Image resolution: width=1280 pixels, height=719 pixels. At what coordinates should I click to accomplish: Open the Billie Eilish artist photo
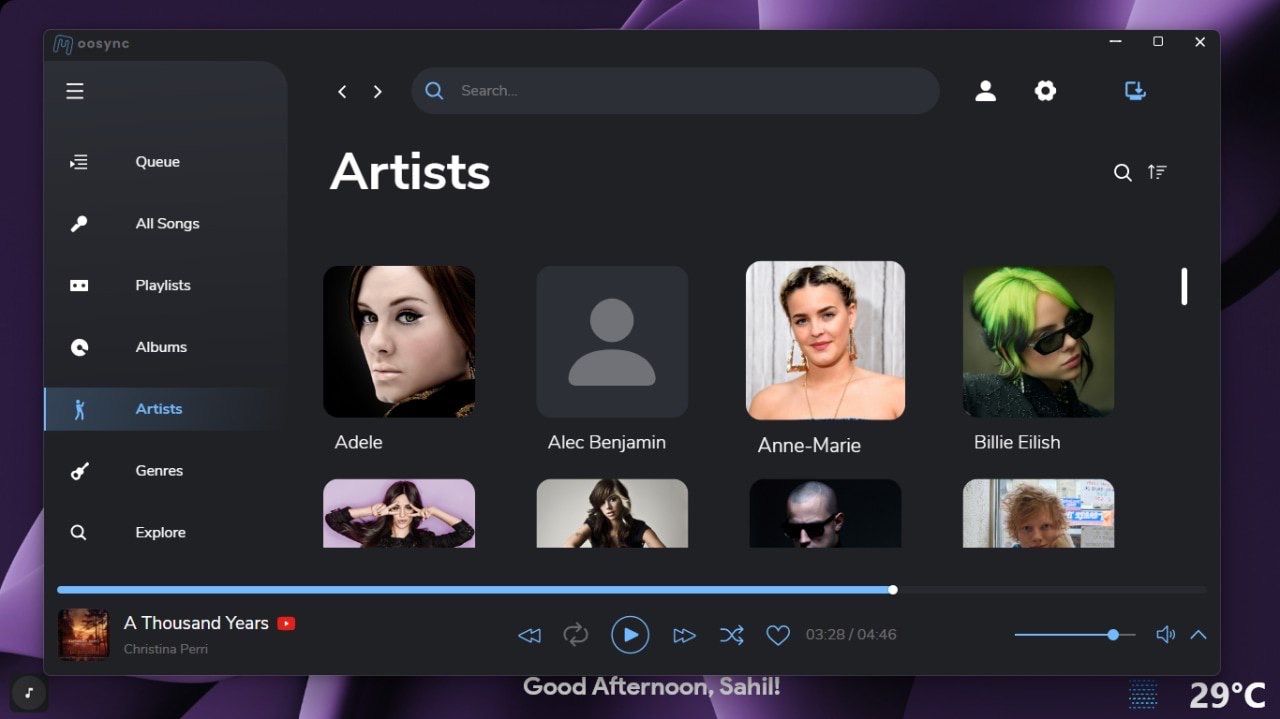[x=1038, y=342]
